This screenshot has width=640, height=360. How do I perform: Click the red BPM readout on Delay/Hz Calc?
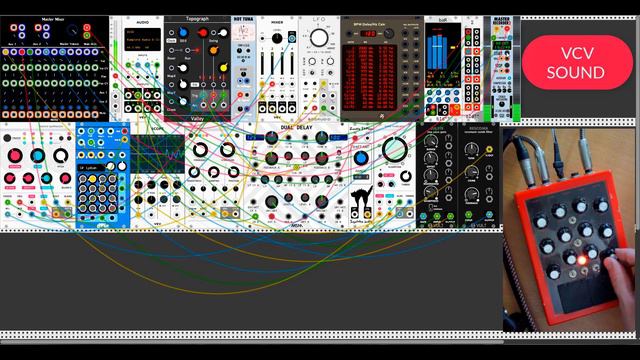368,33
